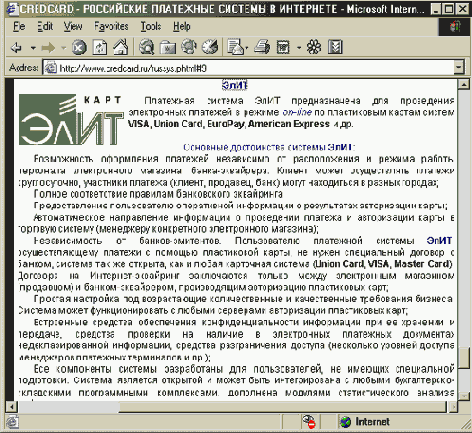Click the status bar page icon
This screenshot has width=472, height=433.
click(12, 422)
